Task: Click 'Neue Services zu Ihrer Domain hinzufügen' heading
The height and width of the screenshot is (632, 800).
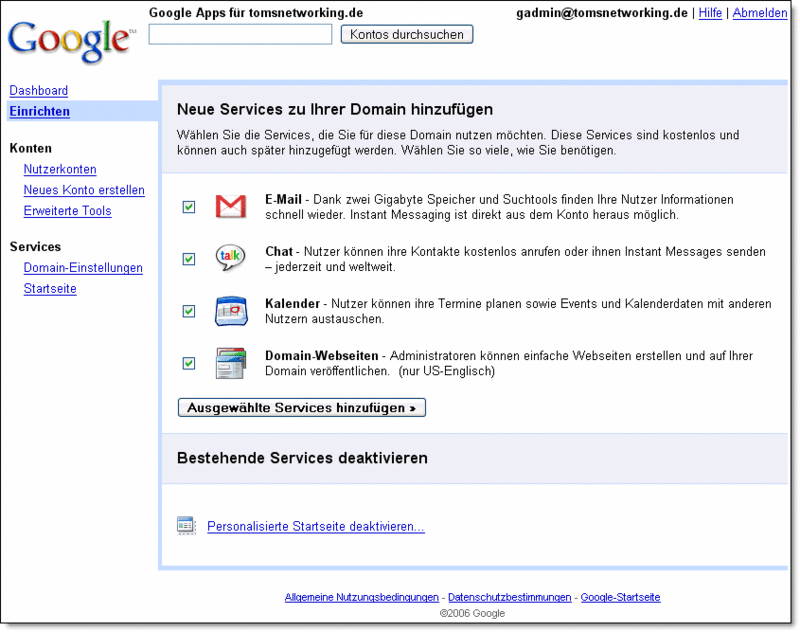Action: (335, 109)
